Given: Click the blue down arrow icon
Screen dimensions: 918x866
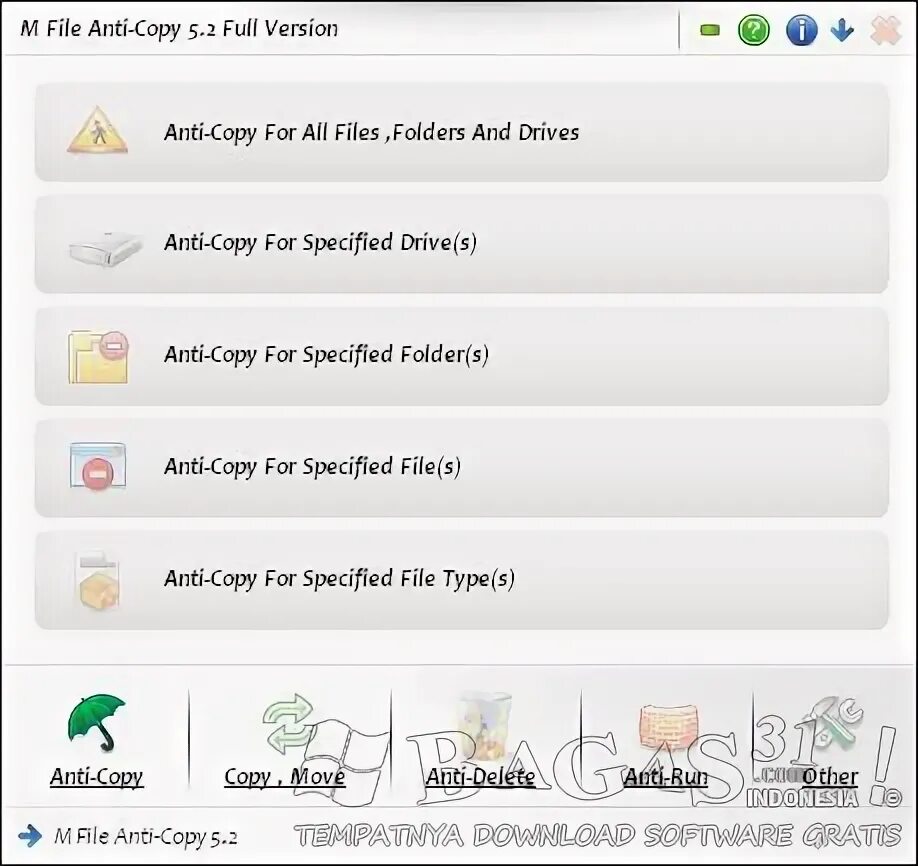Looking at the screenshot, I should pyautogui.click(x=842, y=29).
